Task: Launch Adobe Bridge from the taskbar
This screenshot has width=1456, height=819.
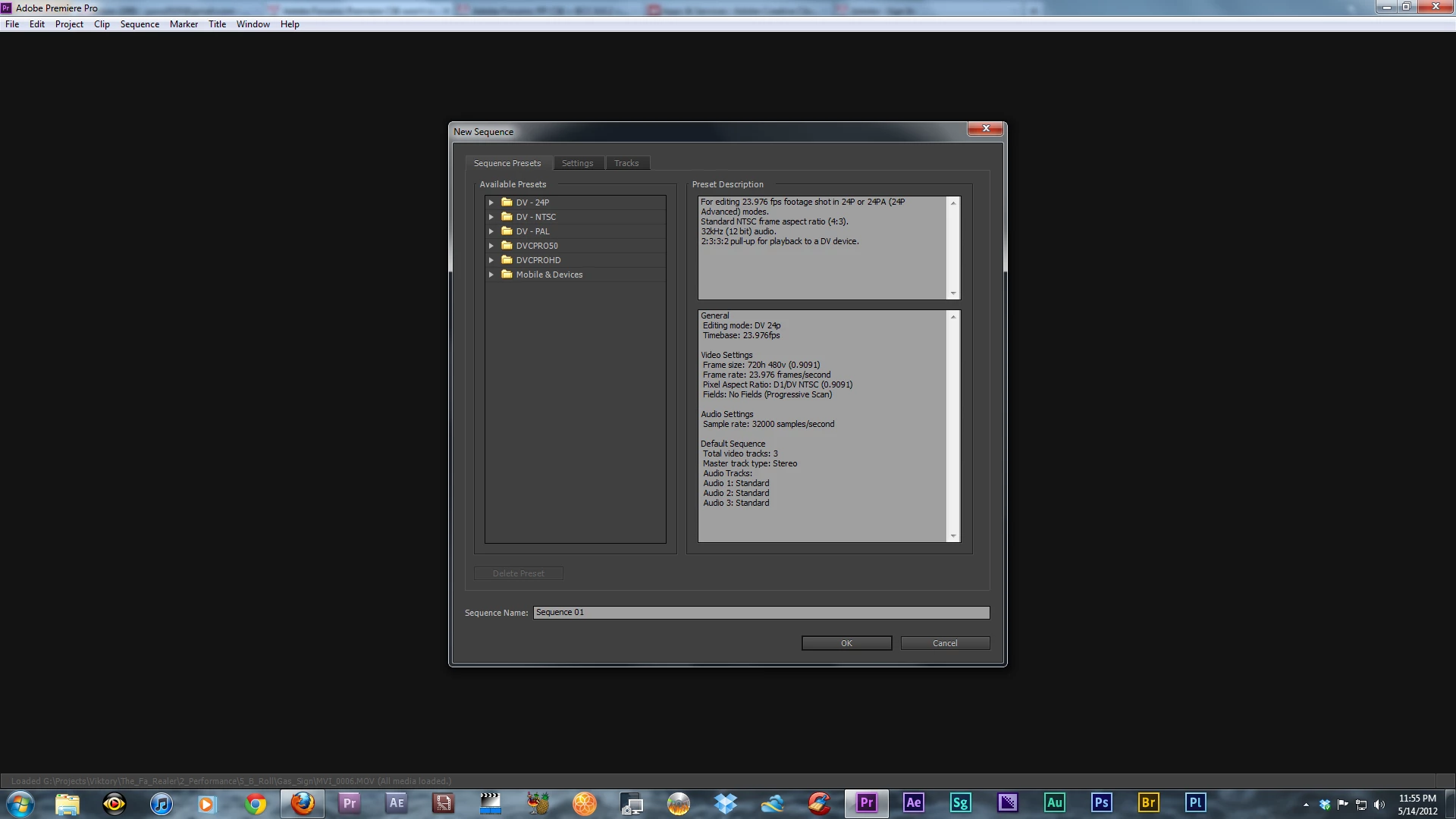Action: coord(1148,803)
